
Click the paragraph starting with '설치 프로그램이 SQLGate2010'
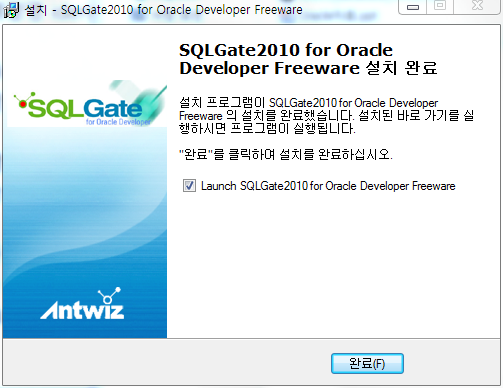tap(326, 116)
